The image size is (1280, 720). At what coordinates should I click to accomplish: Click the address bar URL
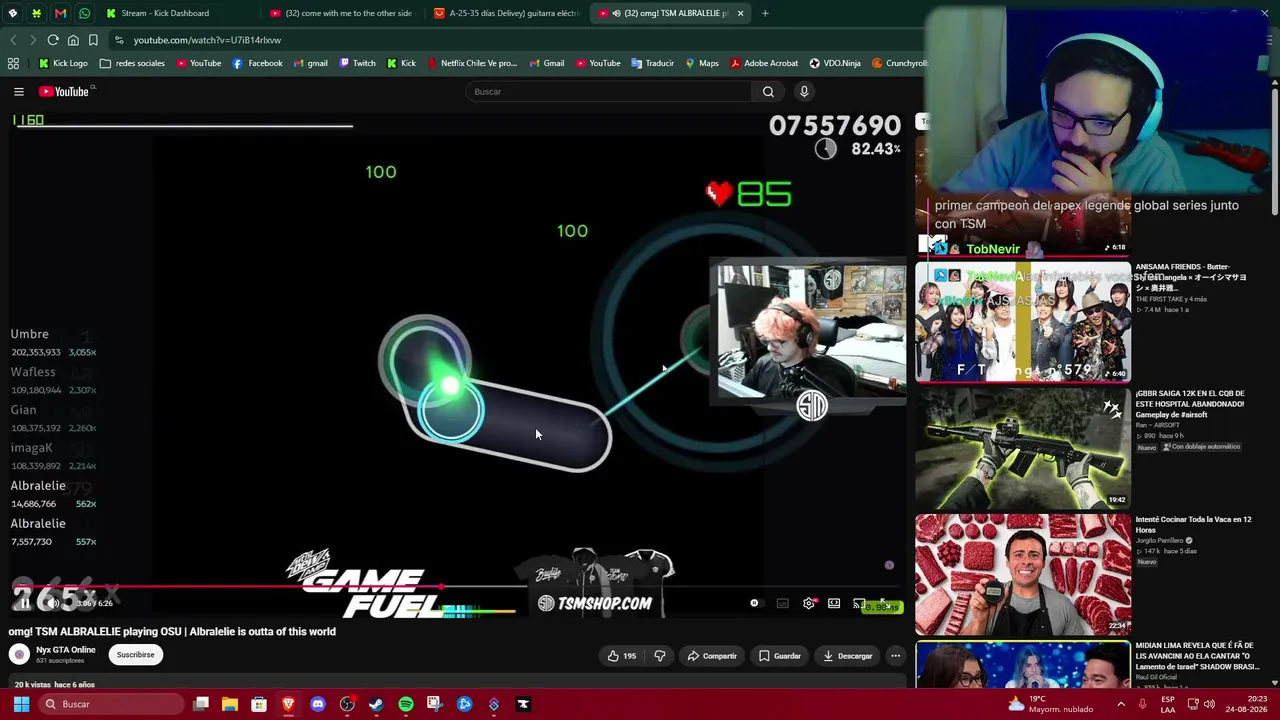tap(207, 40)
